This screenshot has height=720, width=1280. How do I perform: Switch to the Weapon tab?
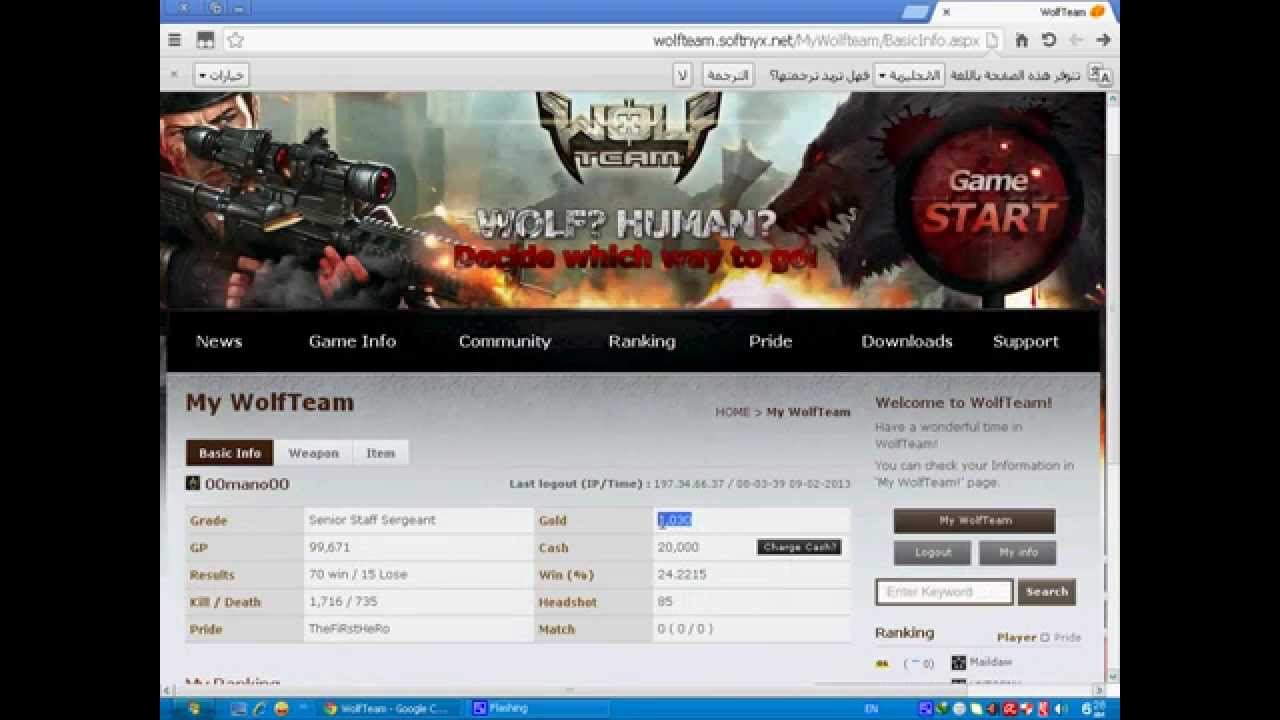pos(314,453)
